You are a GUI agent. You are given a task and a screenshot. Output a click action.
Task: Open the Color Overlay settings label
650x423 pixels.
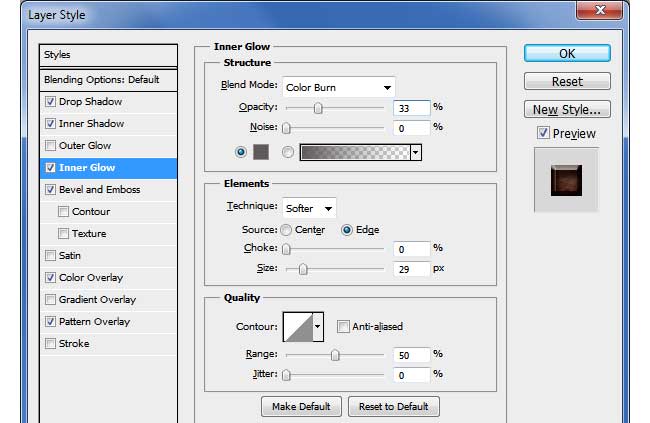coord(91,277)
